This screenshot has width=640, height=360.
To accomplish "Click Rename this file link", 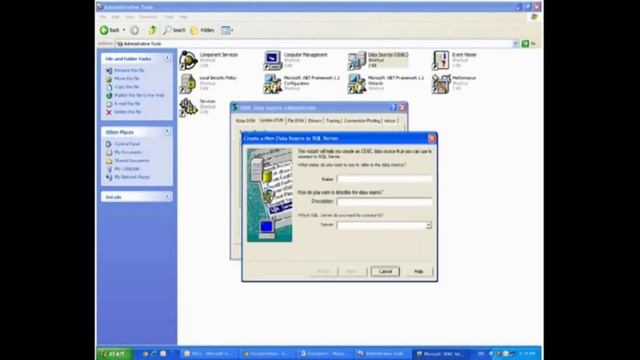I will [x=129, y=70].
